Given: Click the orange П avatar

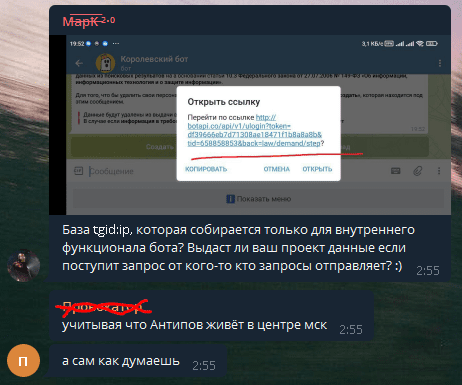Looking at the screenshot, I should [23, 360].
